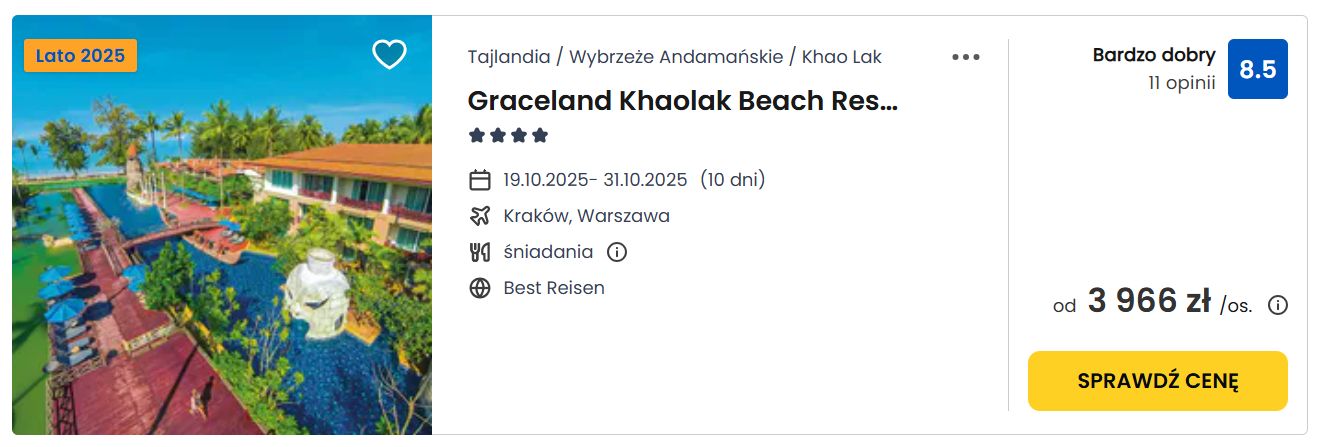Image resolution: width=1322 pixels, height=447 pixels.
Task: Show meal info icon next to śniadania
Action: (617, 252)
